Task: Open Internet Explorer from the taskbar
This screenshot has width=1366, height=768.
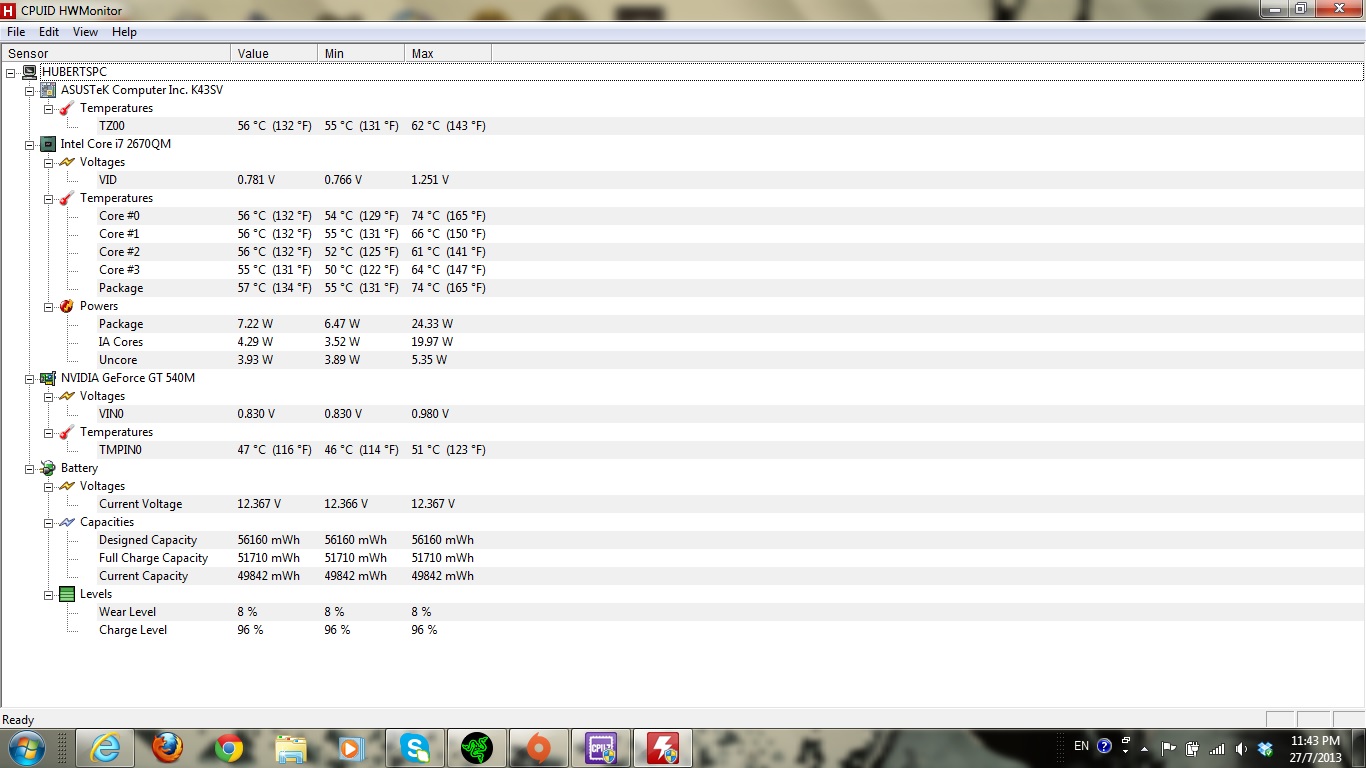Action: [x=105, y=747]
